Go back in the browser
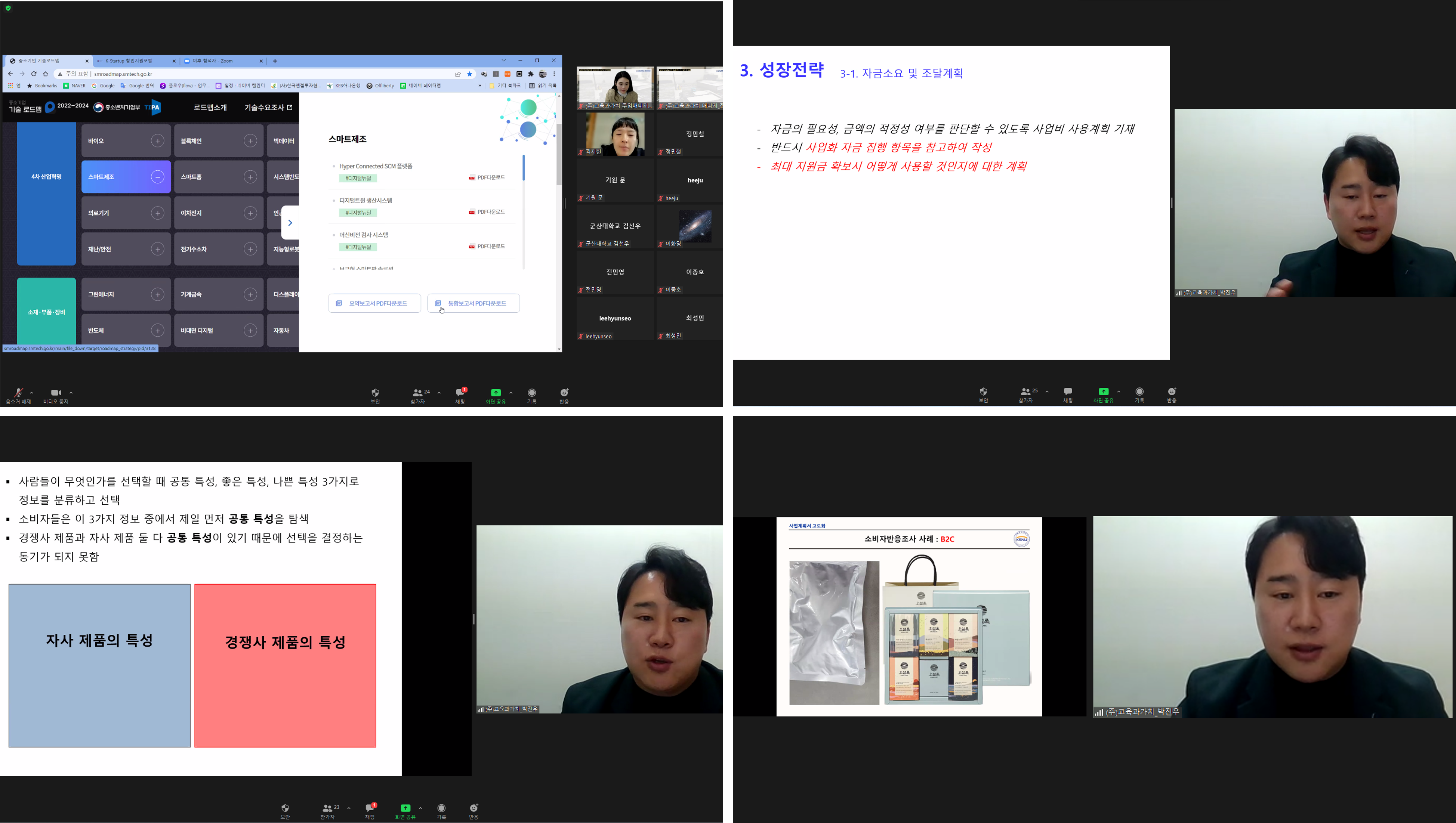Image resolution: width=1456 pixels, height=823 pixels. (x=10, y=74)
